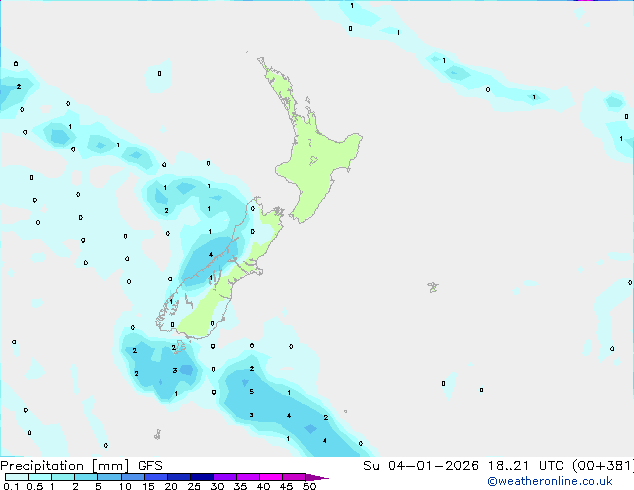This screenshot has height=490, width=634.
Task: Click the date 'Su 04-01-2026'
Action: 421,466
